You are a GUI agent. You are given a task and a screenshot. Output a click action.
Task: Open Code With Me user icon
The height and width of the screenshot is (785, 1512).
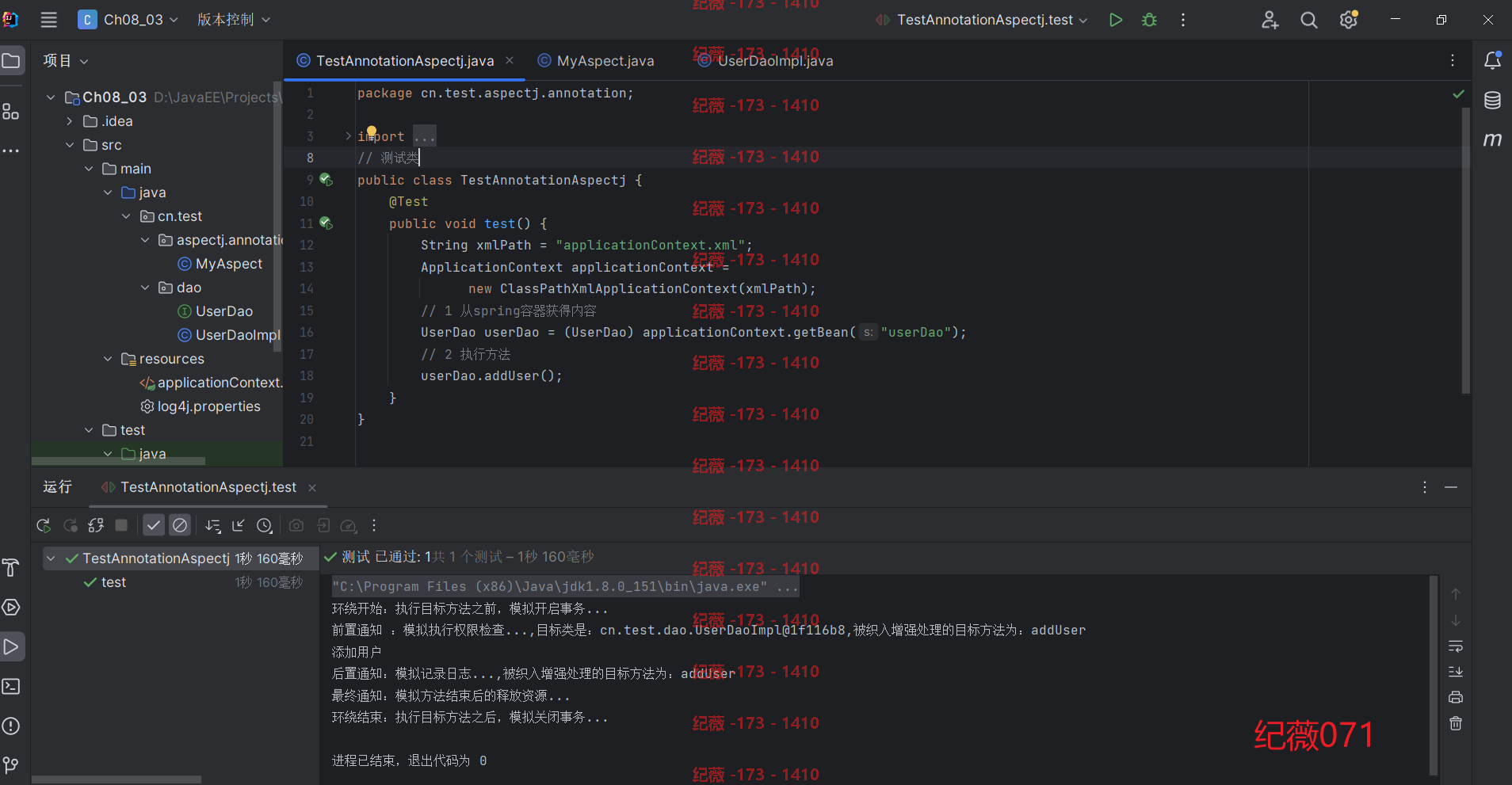click(x=1270, y=20)
